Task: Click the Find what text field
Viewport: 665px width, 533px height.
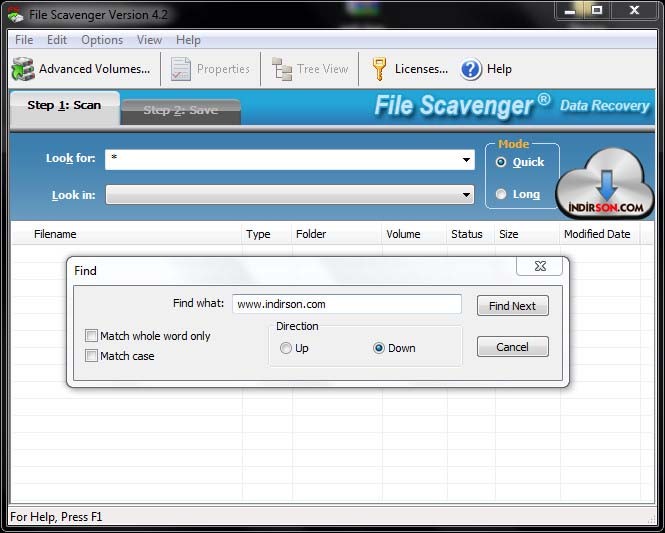Action: 346,304
